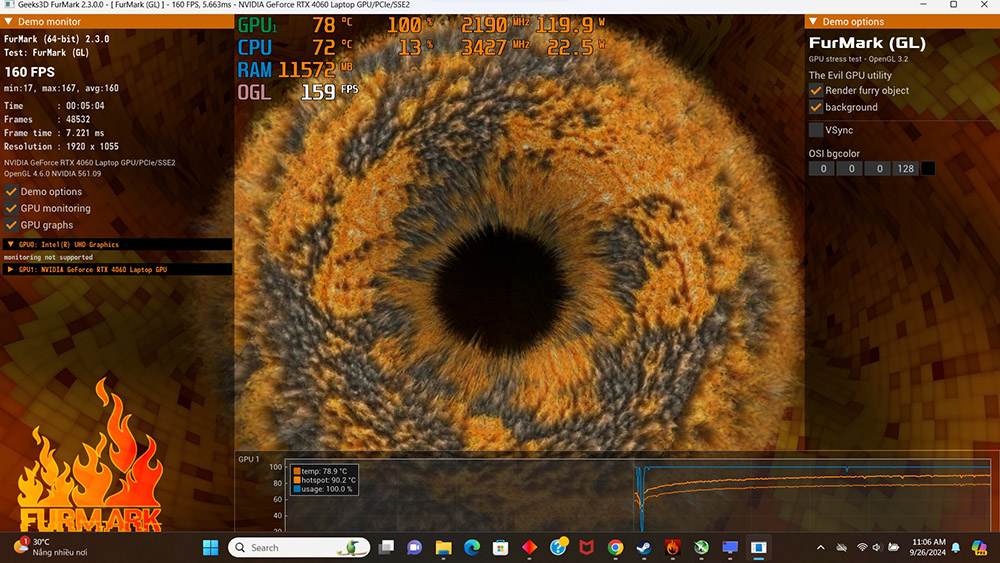The image size is (1000, 563).
Task: Click OSI bgcolor red value field
Action: [823, 168]
